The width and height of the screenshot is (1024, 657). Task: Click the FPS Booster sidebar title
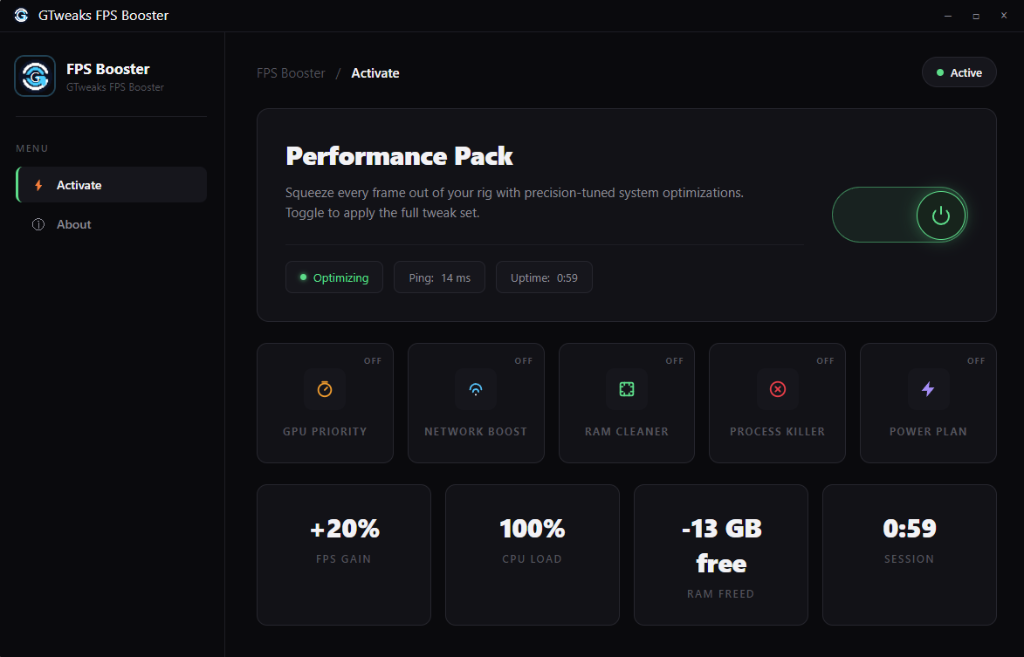108,69
